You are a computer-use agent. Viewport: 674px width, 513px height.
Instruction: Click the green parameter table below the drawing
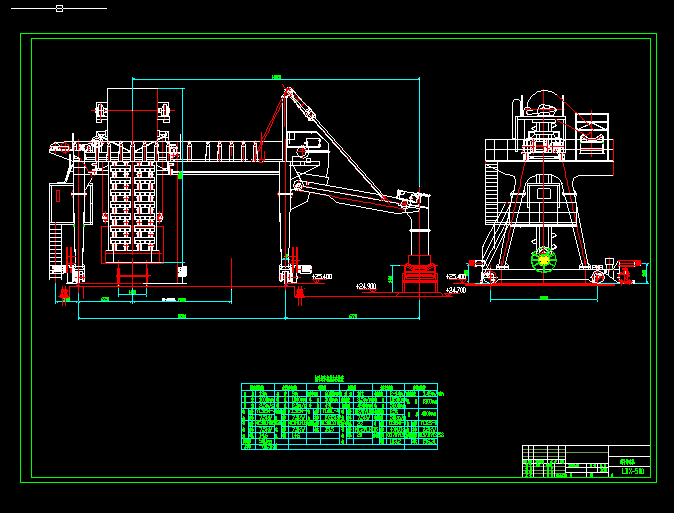click(x=340, y=416)
